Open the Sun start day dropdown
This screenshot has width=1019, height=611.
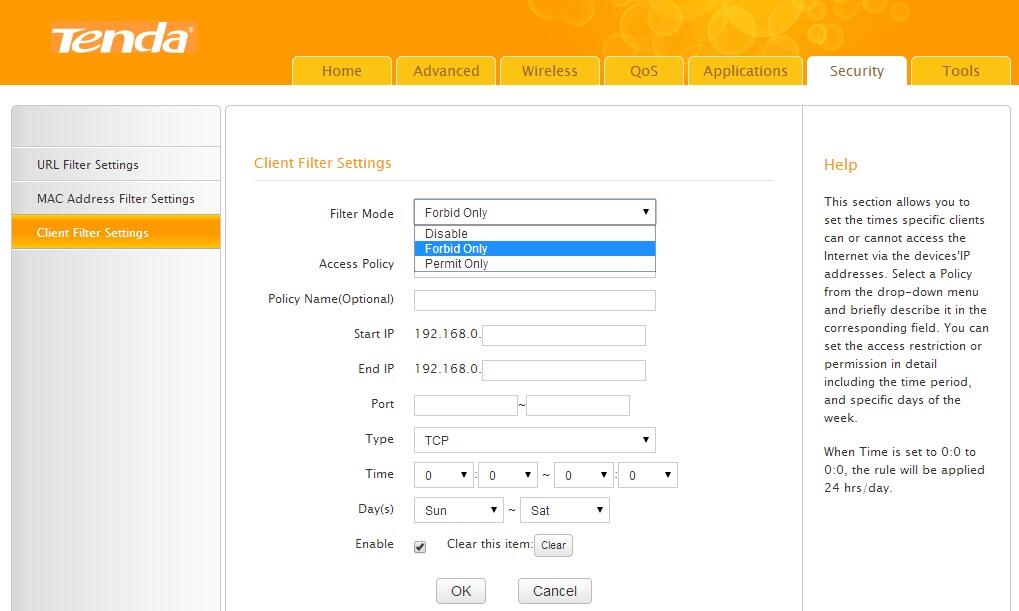[459, 510]
